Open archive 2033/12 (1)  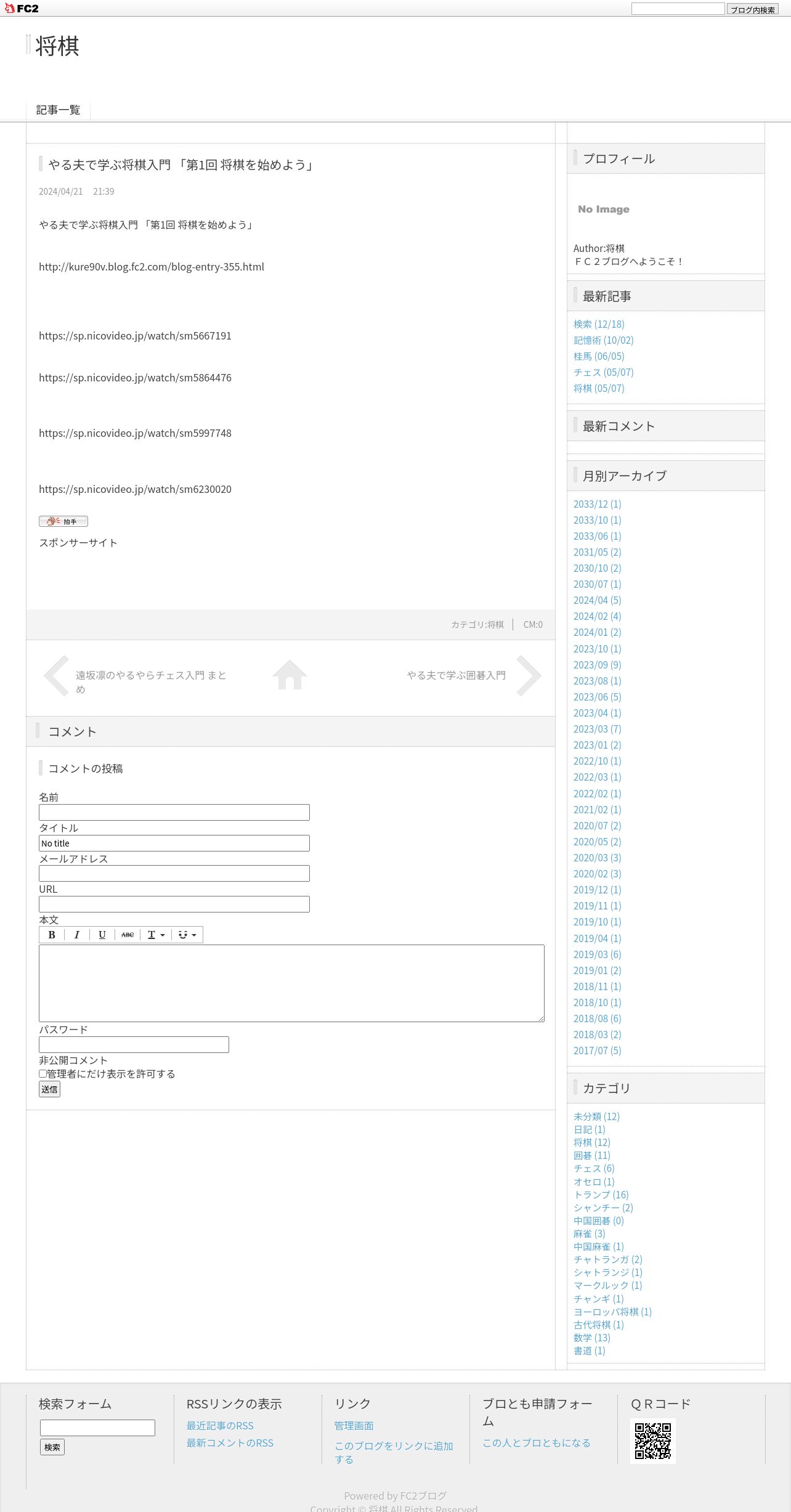coord(598,504)
